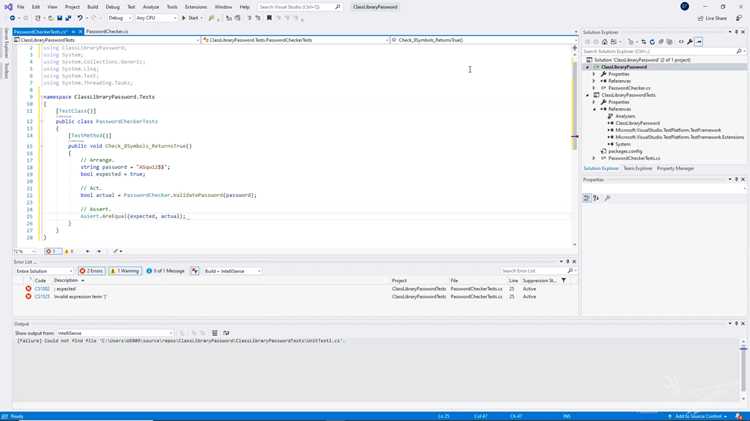Click the Search Solution Explorer field

tap(662, 51)
